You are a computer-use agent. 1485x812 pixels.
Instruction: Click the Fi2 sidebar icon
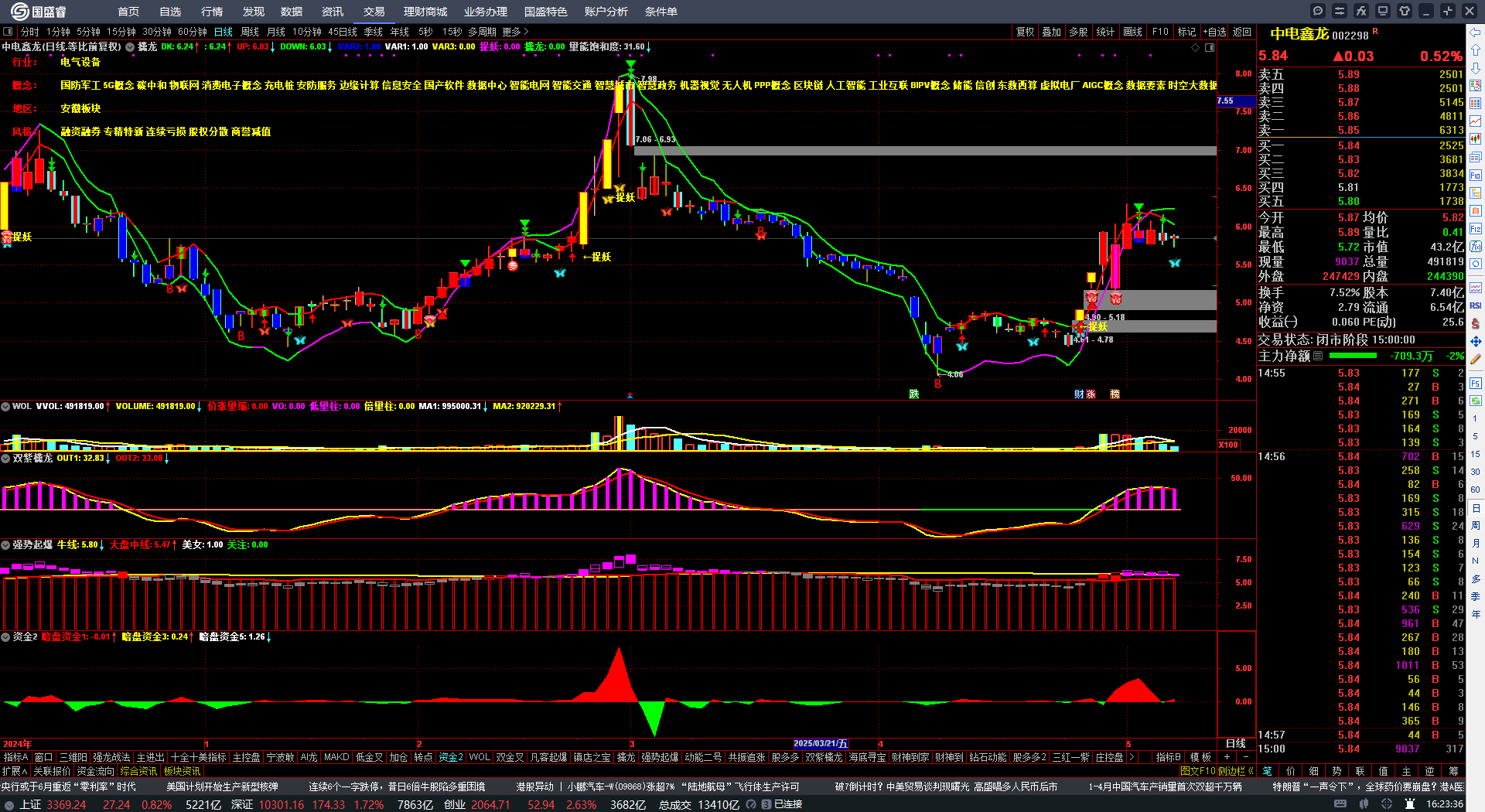(x=1476, y=229)
